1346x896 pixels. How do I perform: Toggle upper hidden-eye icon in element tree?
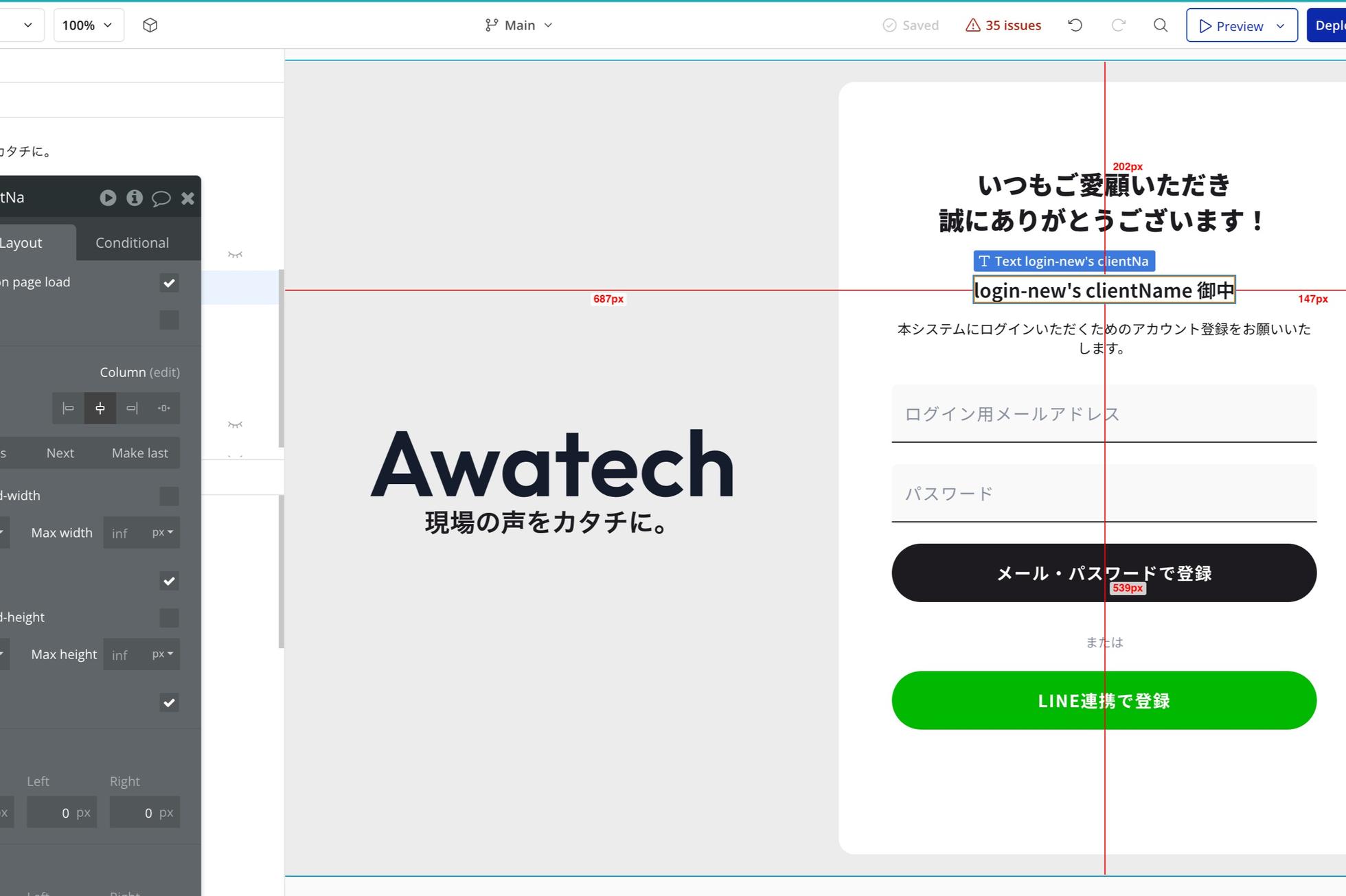[x=235, y=255]
